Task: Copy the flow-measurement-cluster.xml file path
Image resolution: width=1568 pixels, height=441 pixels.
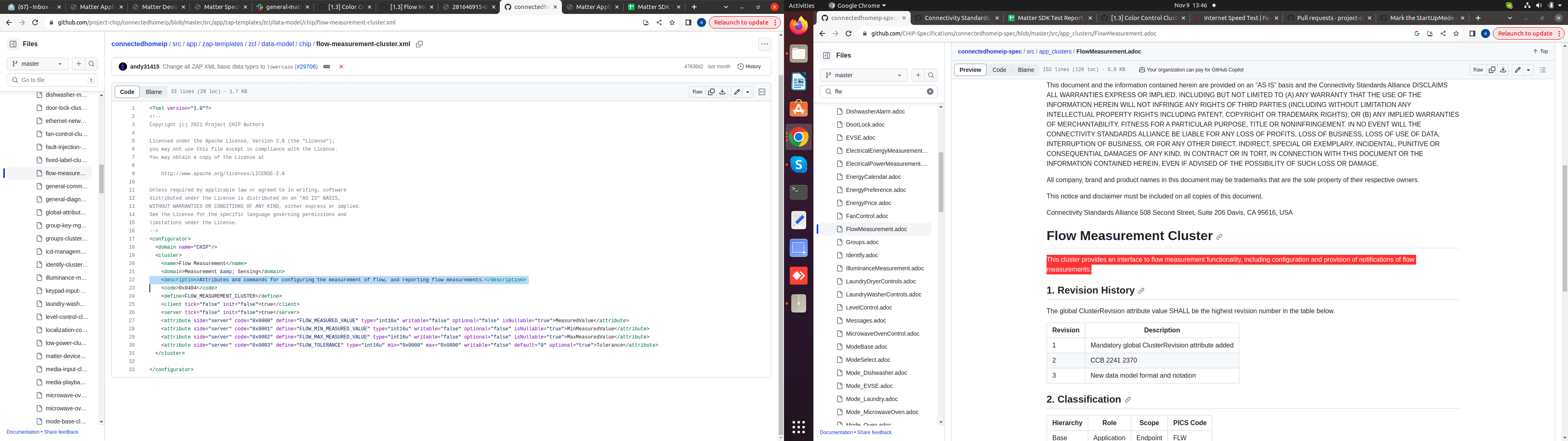Action: (x=419, y=45)
